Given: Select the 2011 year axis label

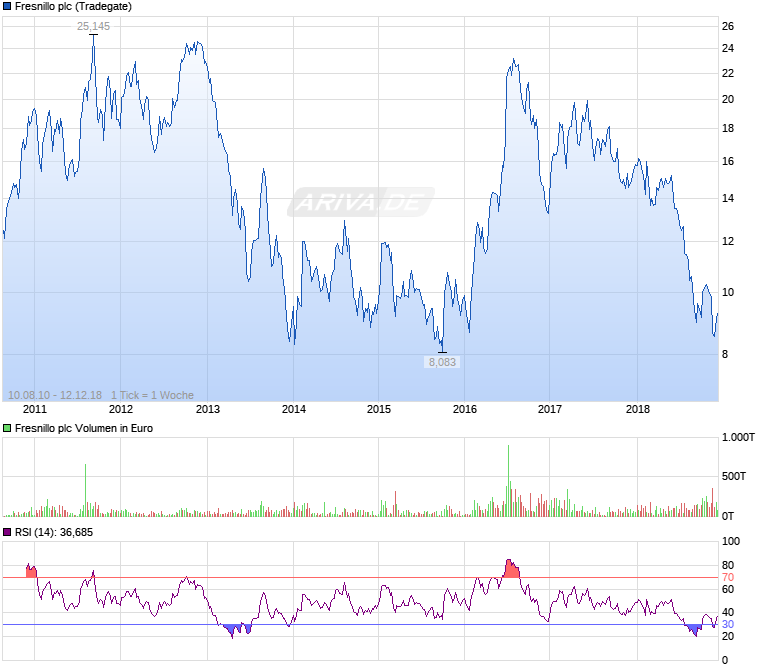Looking at the screenshot, I should point(35,409).
